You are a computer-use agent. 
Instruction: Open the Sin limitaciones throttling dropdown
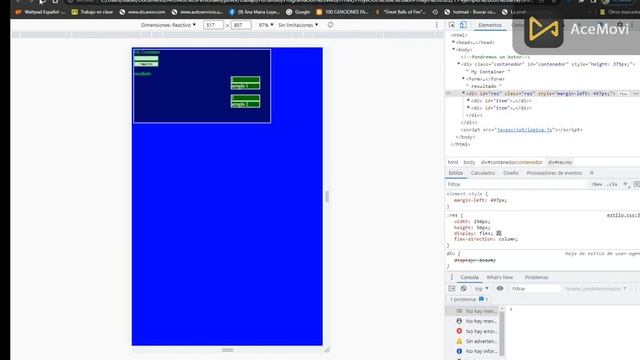point(298,25)
